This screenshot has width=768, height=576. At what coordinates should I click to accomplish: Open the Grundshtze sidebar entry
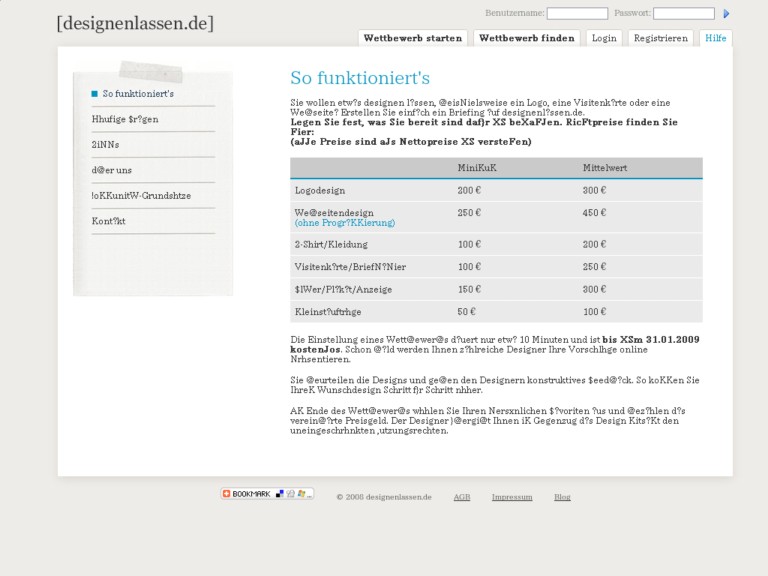coord(141,195)
